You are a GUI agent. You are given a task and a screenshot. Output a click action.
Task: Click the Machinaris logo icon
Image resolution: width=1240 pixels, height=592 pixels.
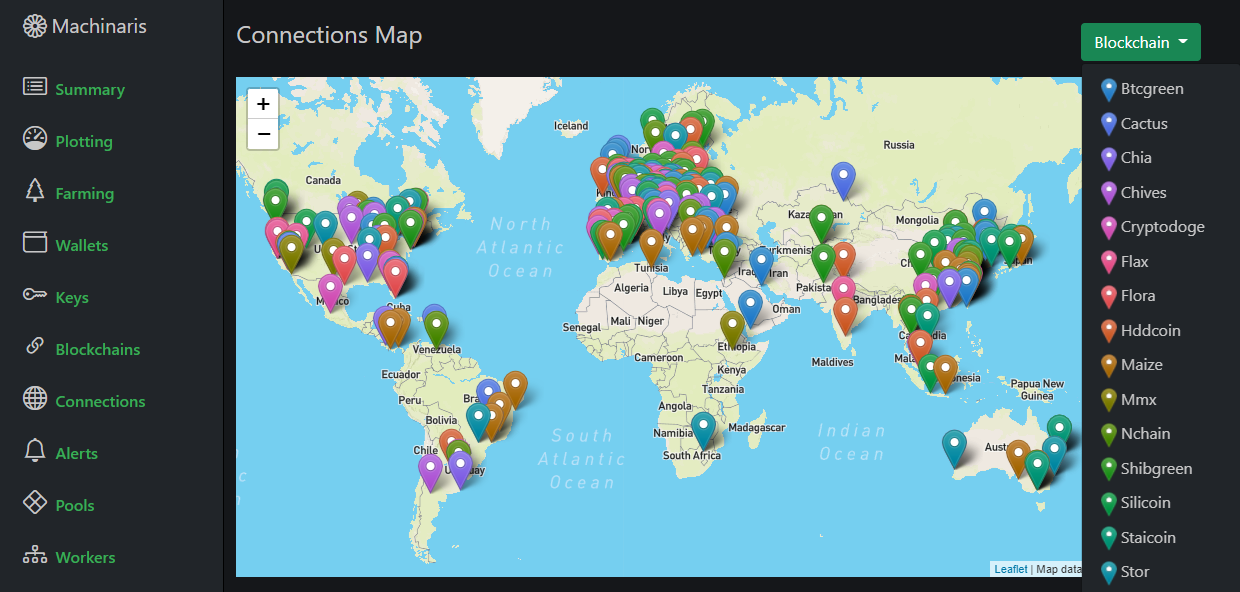(35, 27)
